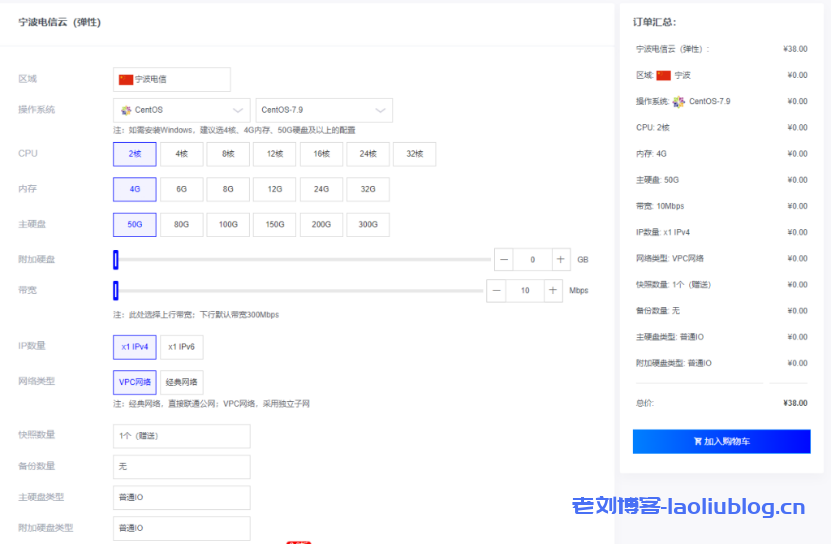The image size is (831, 544).
Task: Open the 快照数量 selection field
Action: tap(182, 436)
